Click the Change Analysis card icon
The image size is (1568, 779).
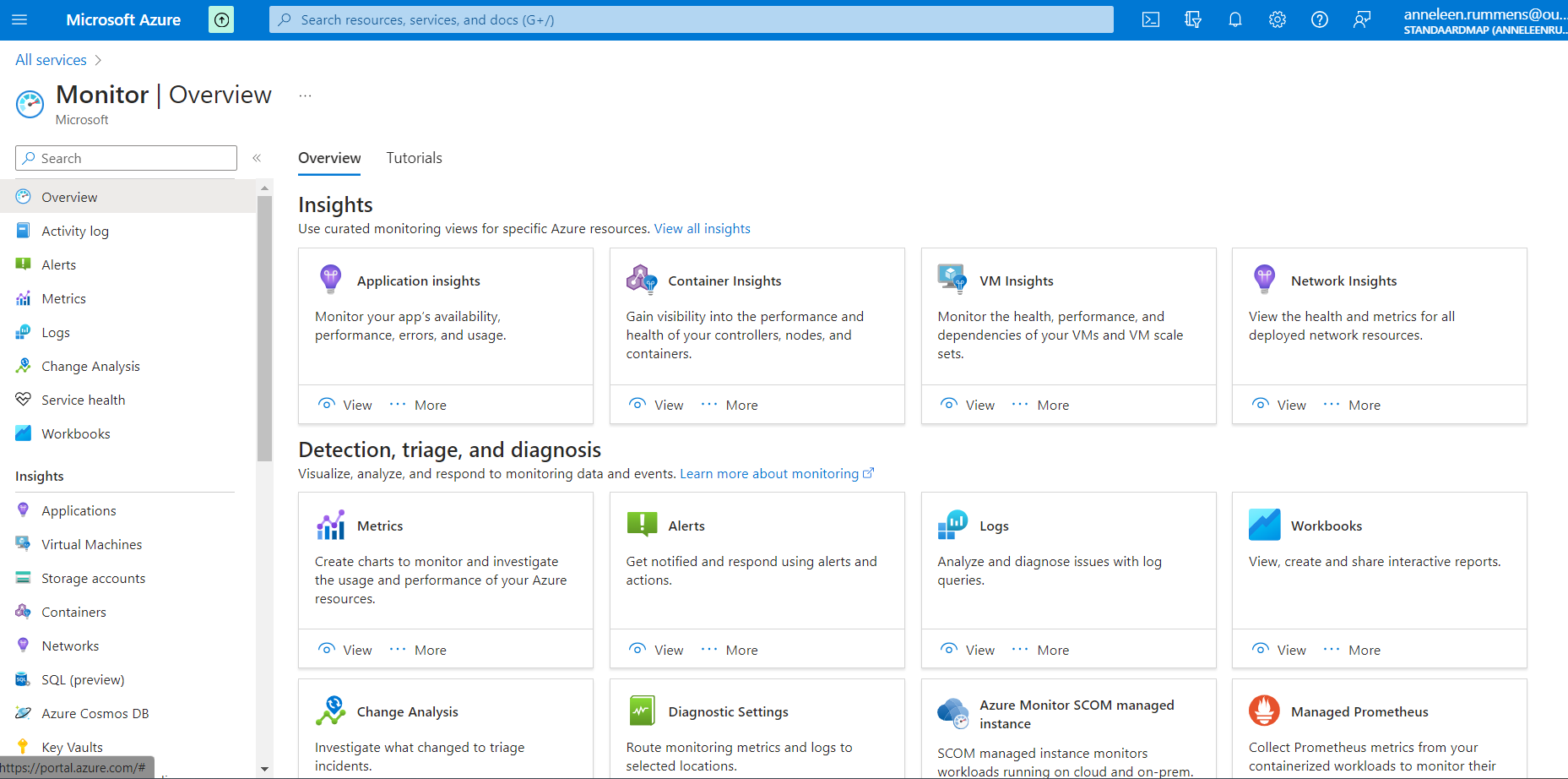pos(331,711)
